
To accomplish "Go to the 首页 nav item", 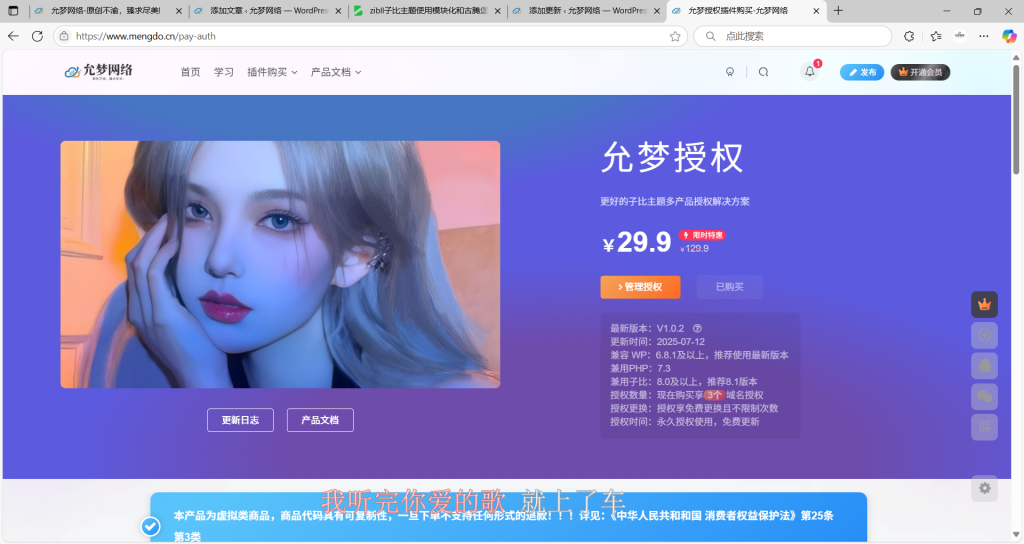I will 191,72.
